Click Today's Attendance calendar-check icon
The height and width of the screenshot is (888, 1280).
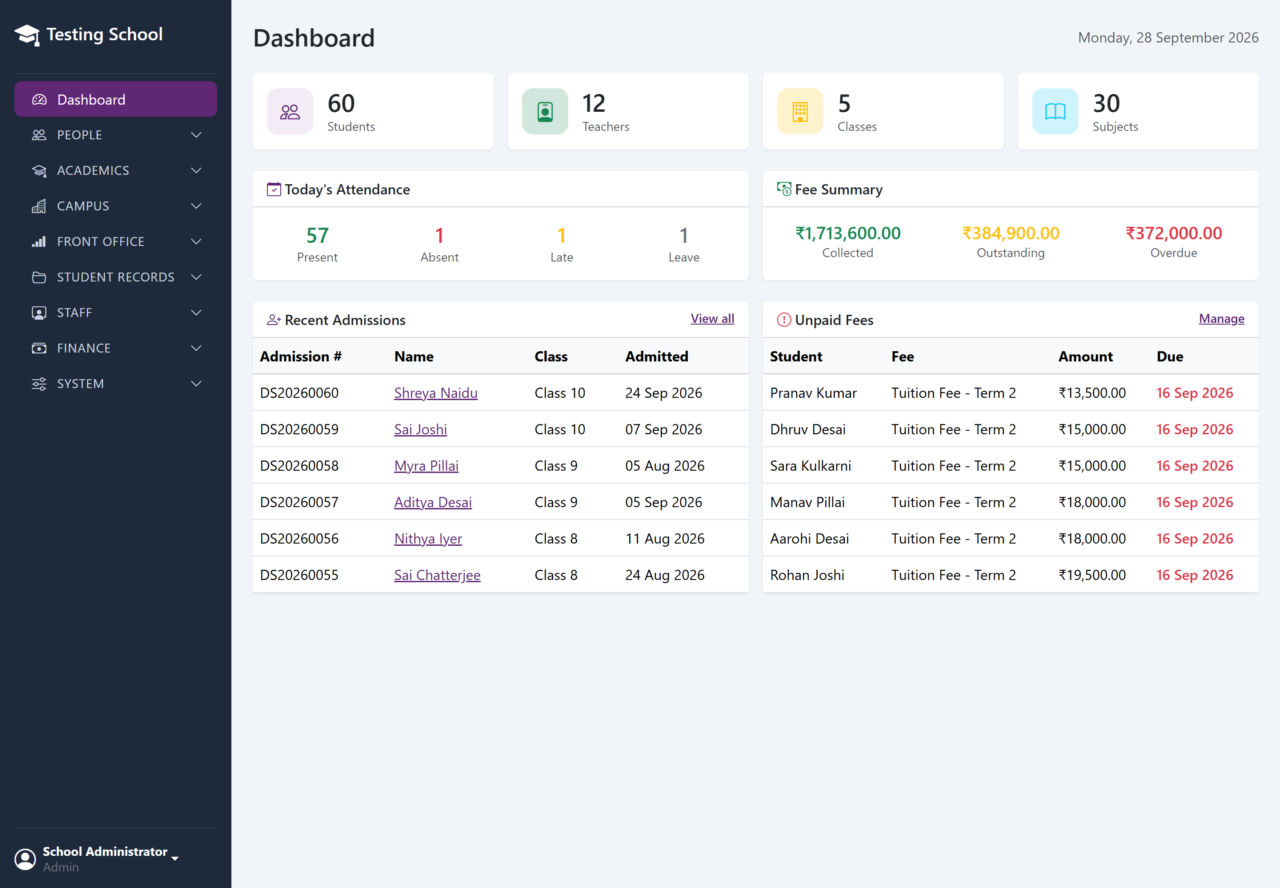coord(274,189)
